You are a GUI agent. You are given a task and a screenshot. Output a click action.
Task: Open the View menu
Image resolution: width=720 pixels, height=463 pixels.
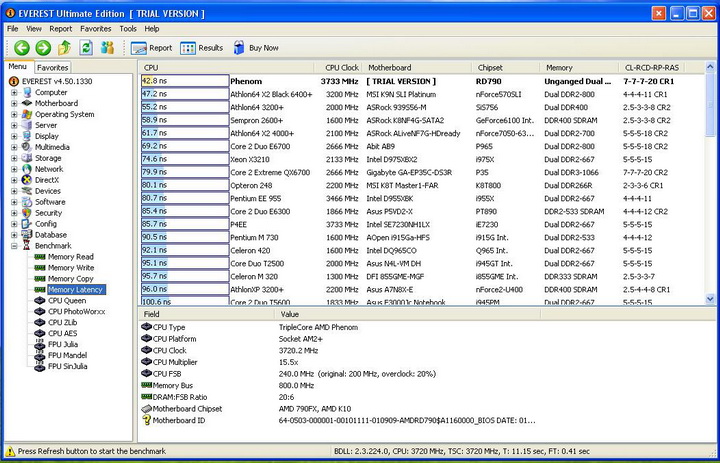pyautogui.click(x=34, y=28)
